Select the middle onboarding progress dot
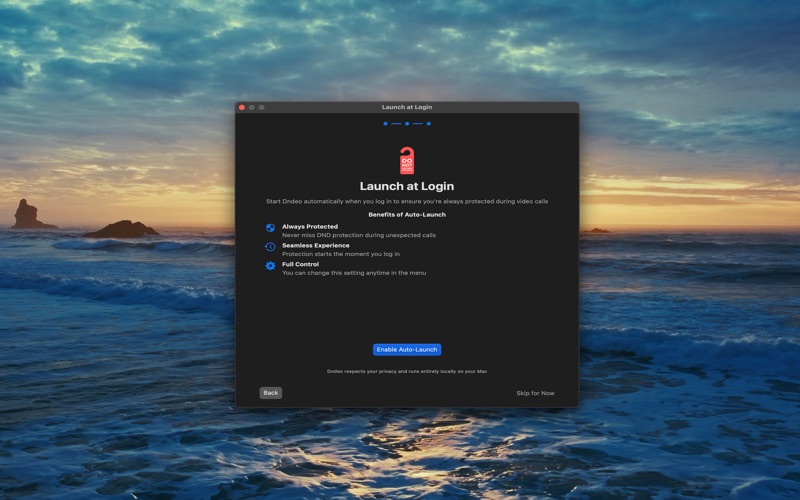This screenshot has height=500, width=800. (407, 123)
